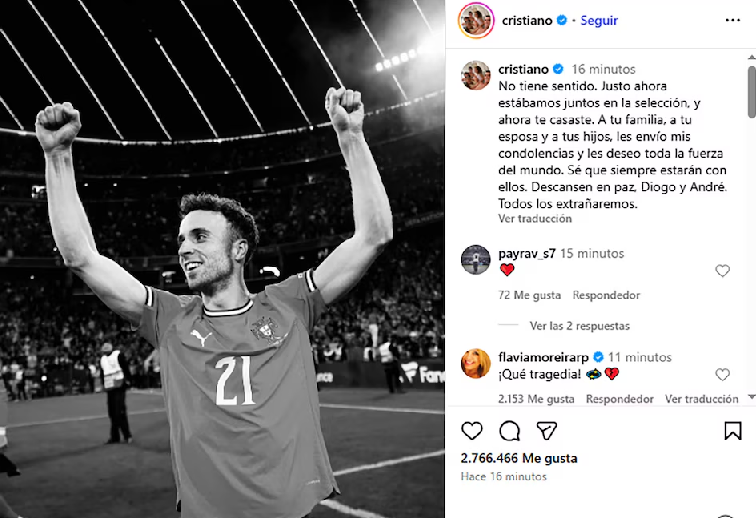Save the post with the bookmark icon
The width and height of the screenshot is (756, 518).
732,431
